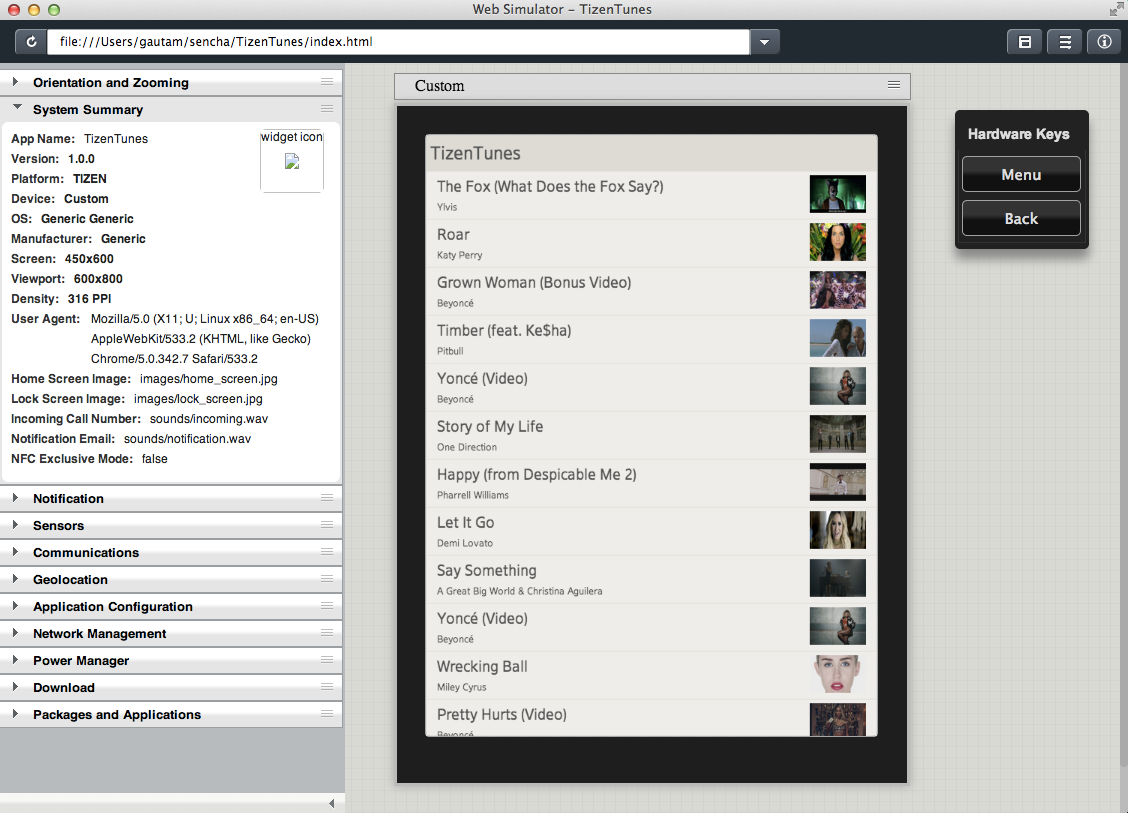Click drag handle of Notification panel
1128x813 pixels.
pyautogui.click(x=327, y=497)
